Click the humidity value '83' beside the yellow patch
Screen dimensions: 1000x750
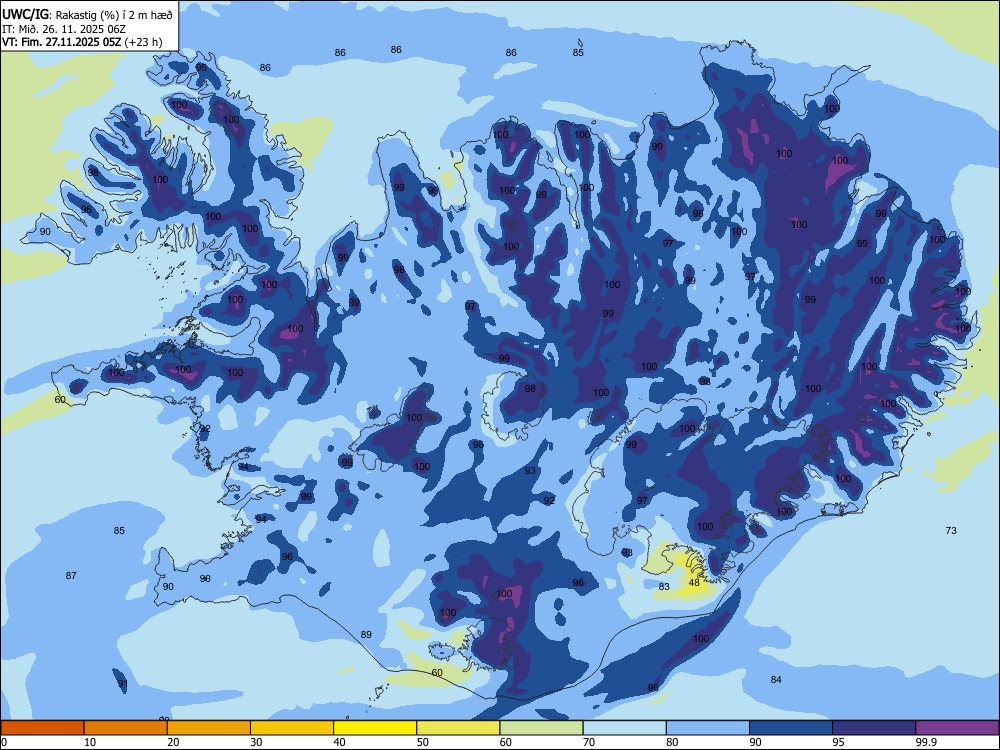664,586
